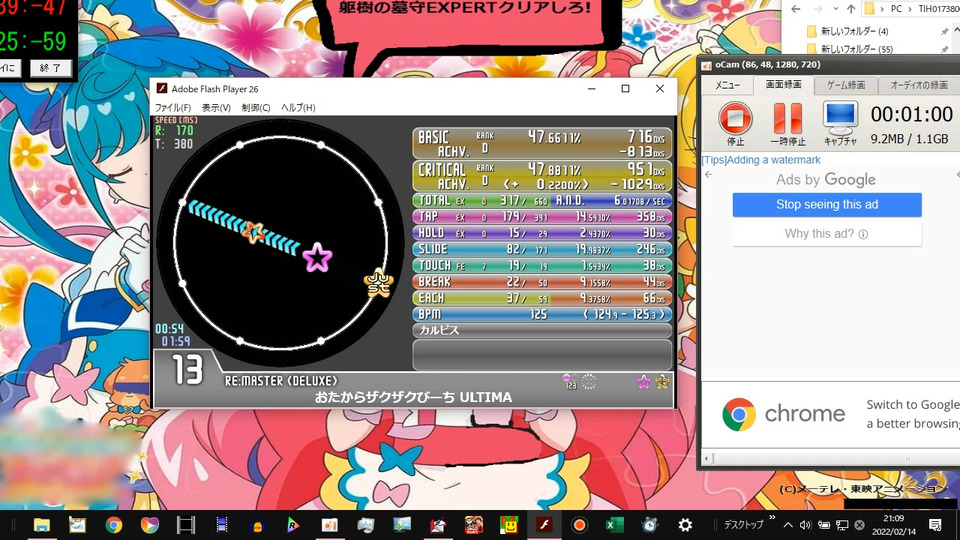960x540 pixels.
Task: Click the yellow star note near ring edge
Action: pos(378,283)
